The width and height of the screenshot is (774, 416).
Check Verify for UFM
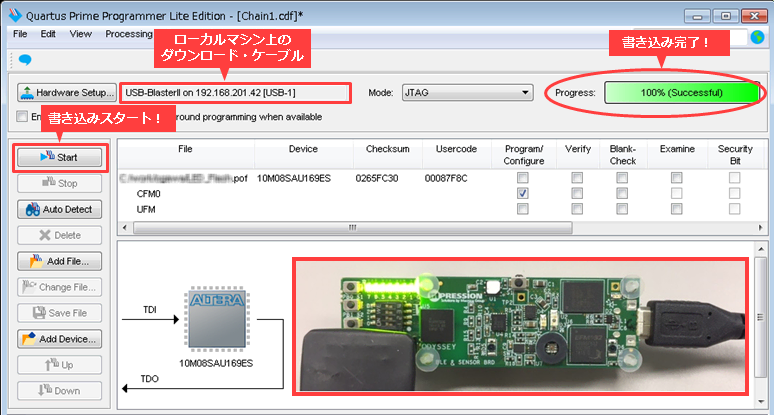click(x=577, y=209)
